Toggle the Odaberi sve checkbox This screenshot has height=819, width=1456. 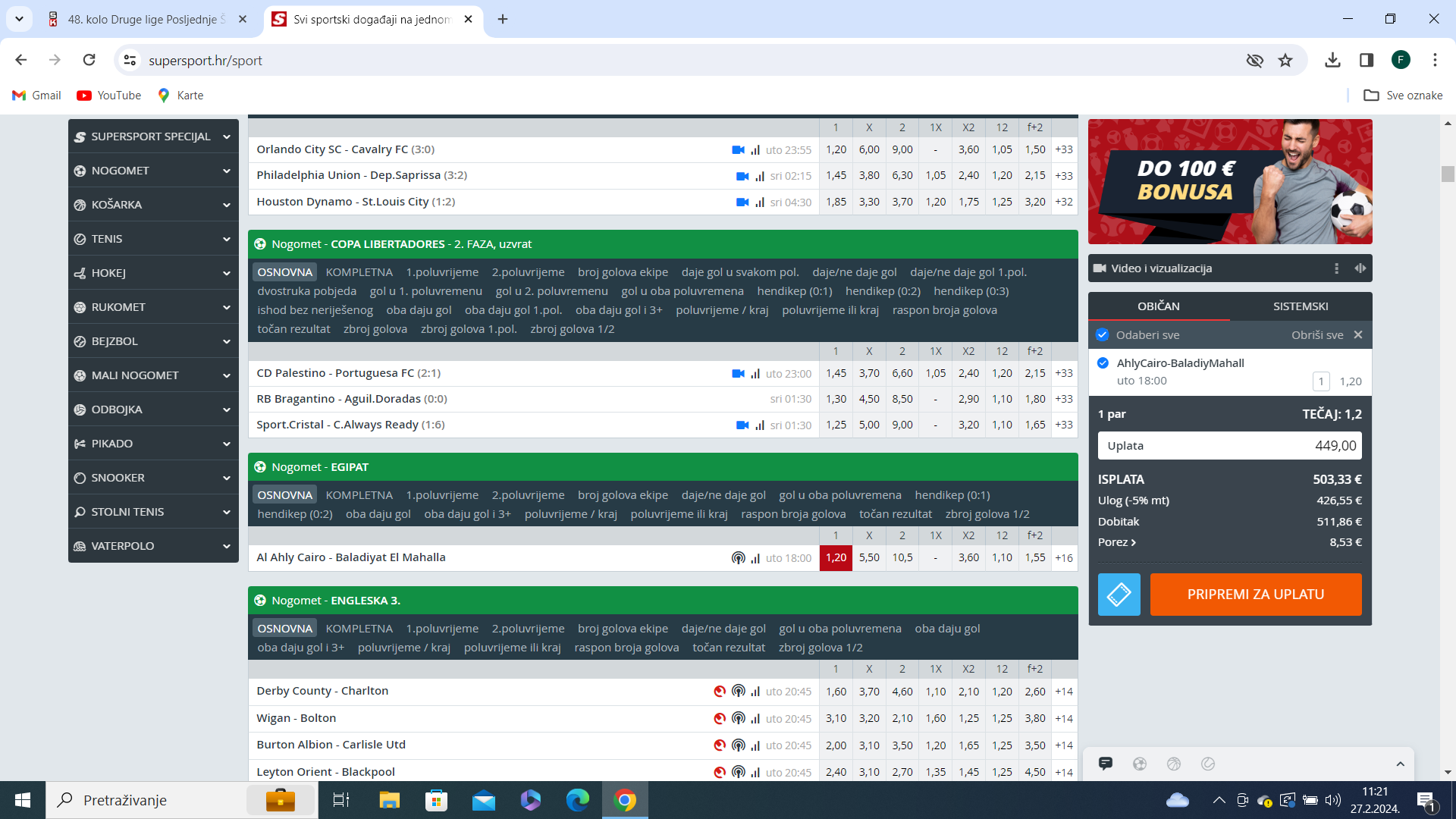[1103, 335]
